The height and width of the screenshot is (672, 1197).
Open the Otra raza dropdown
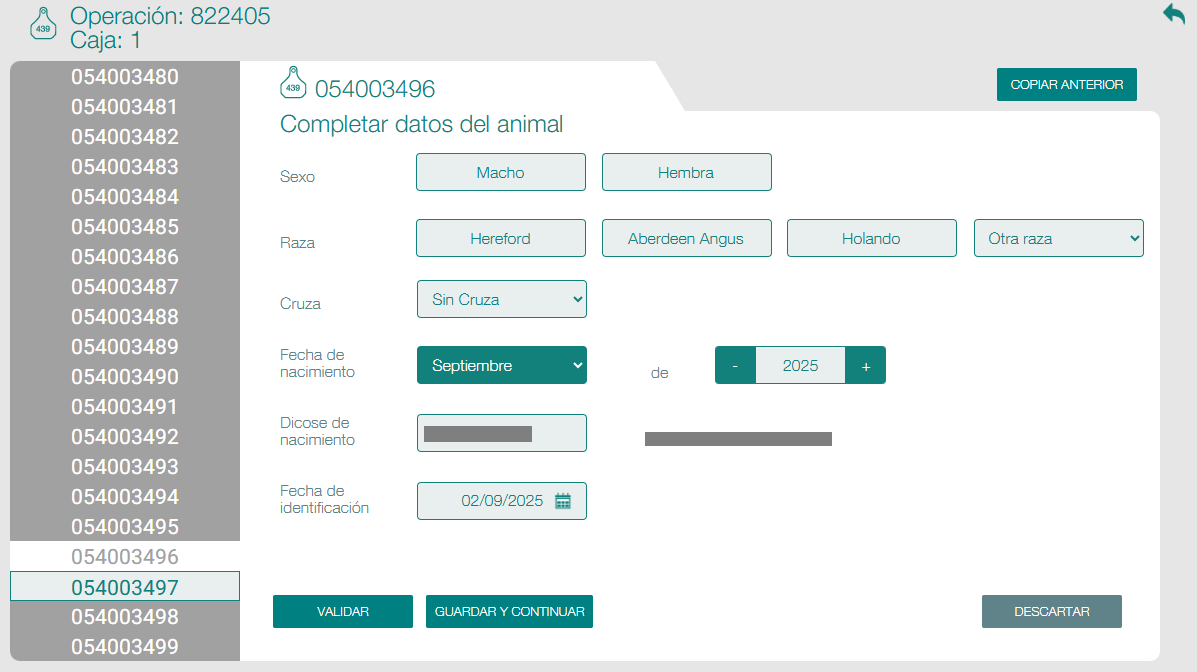pyautogui.click(x=1058, y=237)
